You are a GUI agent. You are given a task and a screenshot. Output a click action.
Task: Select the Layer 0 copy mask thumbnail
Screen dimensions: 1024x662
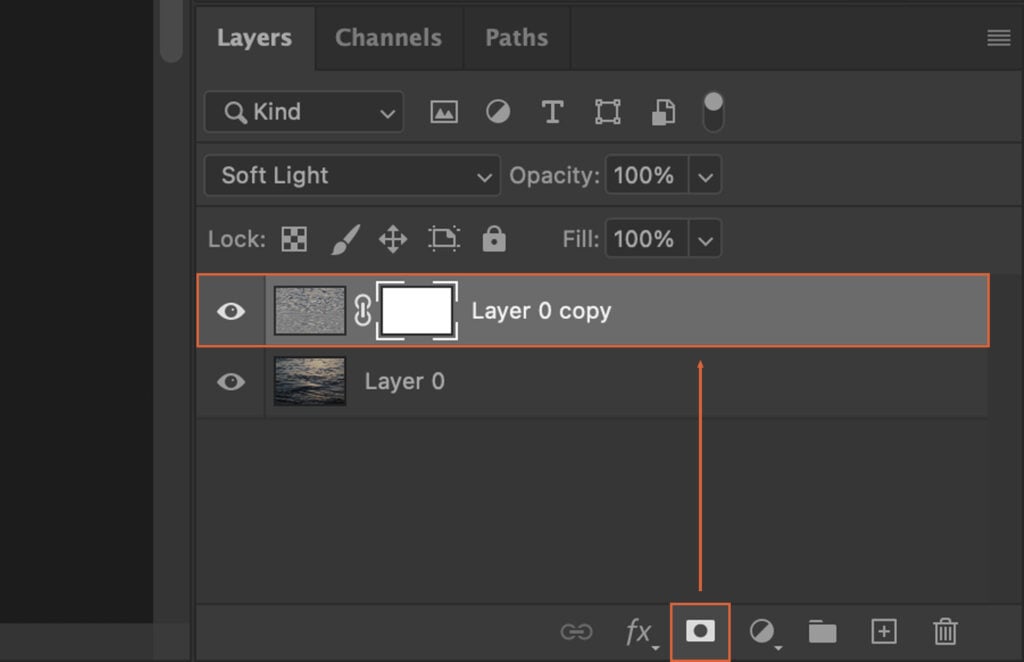coord(417,311)
